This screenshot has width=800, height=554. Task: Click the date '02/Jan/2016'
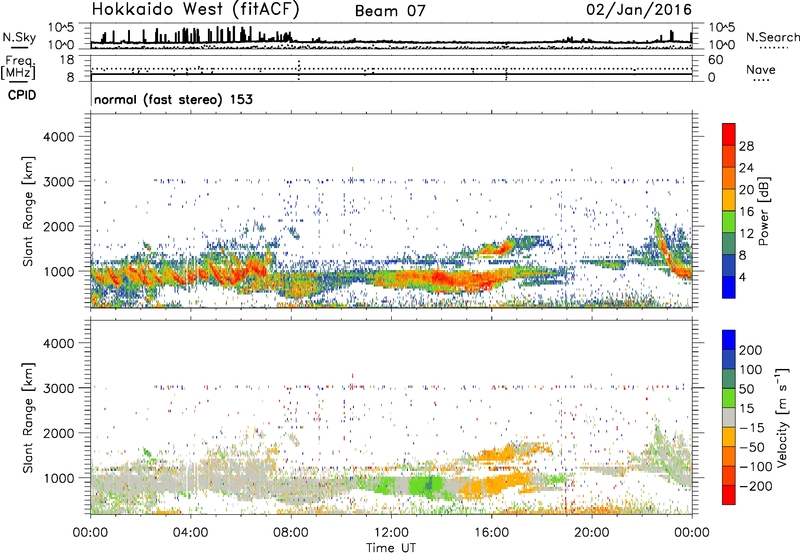coord(639,10)
